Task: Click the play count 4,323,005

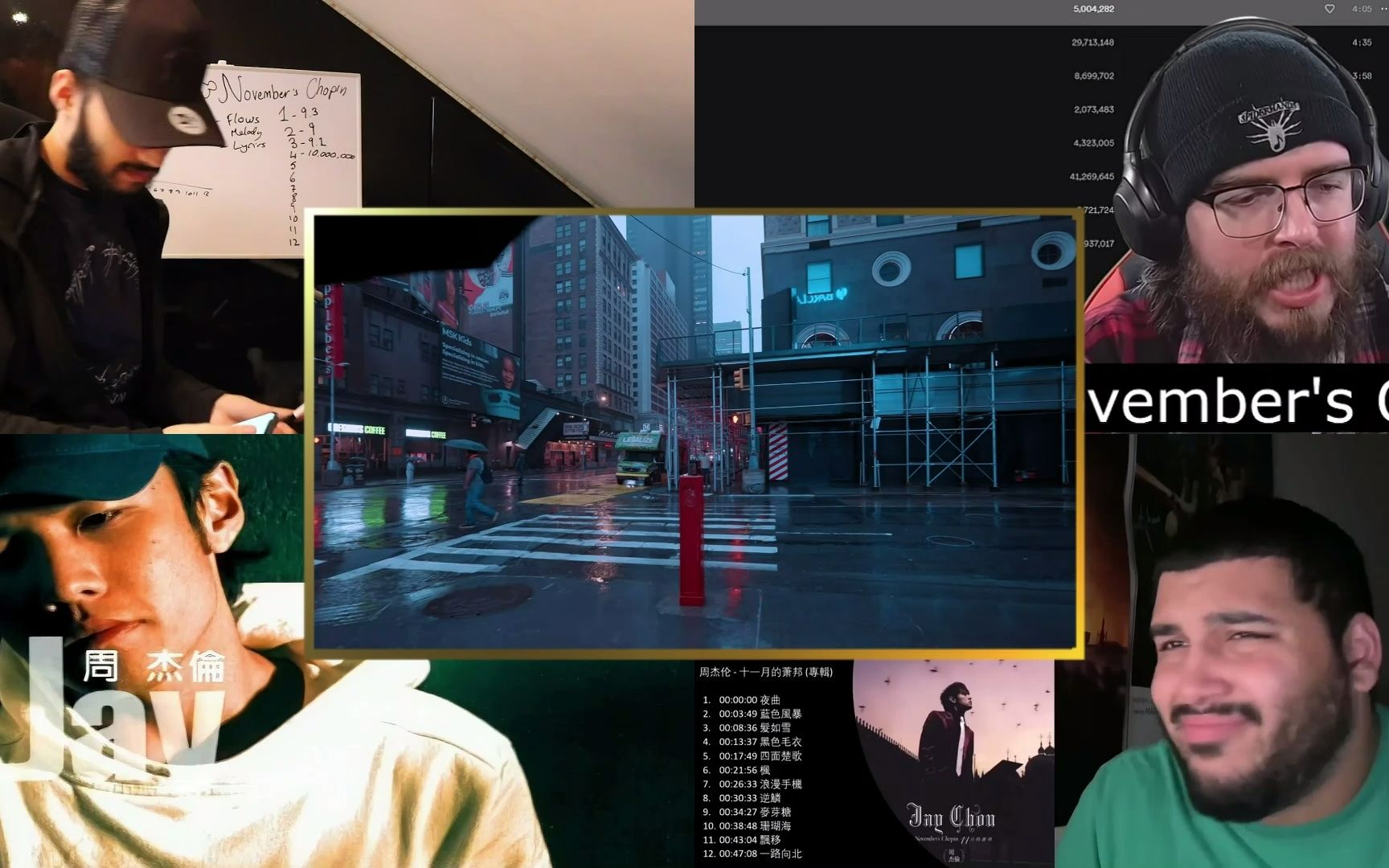Action: tap(1094, 143)
